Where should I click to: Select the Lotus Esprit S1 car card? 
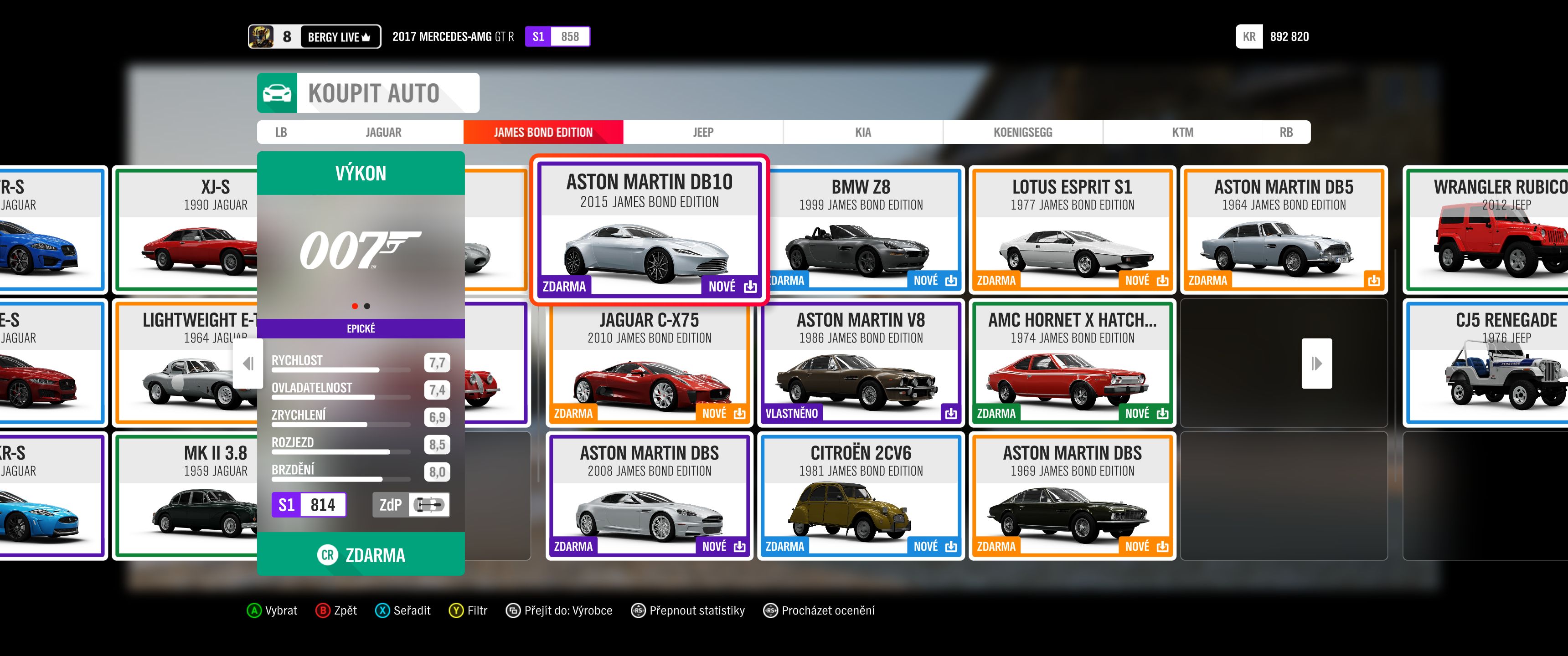click(x=1073, y=230)
